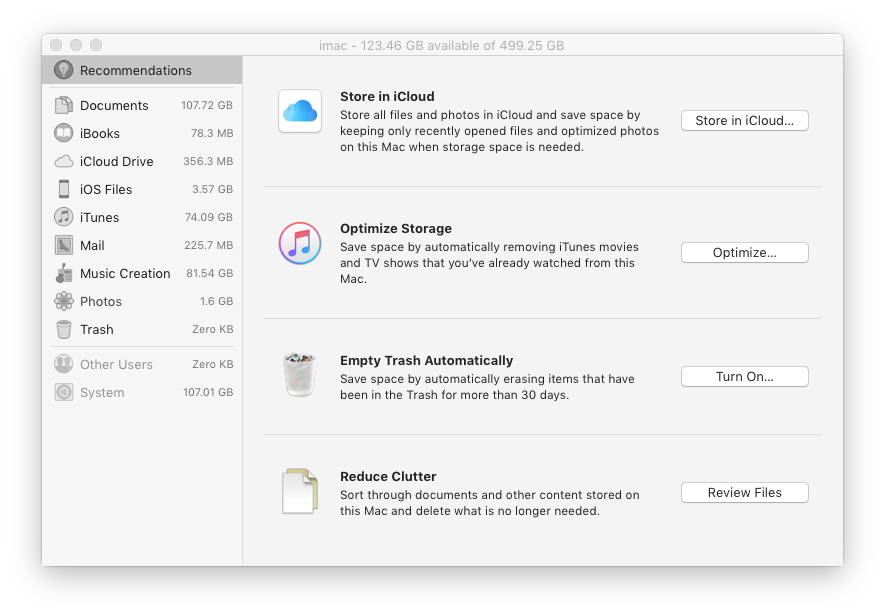Select the Documents category label
This screenshot has height=616, width=885.
click(x=114, y=106)
